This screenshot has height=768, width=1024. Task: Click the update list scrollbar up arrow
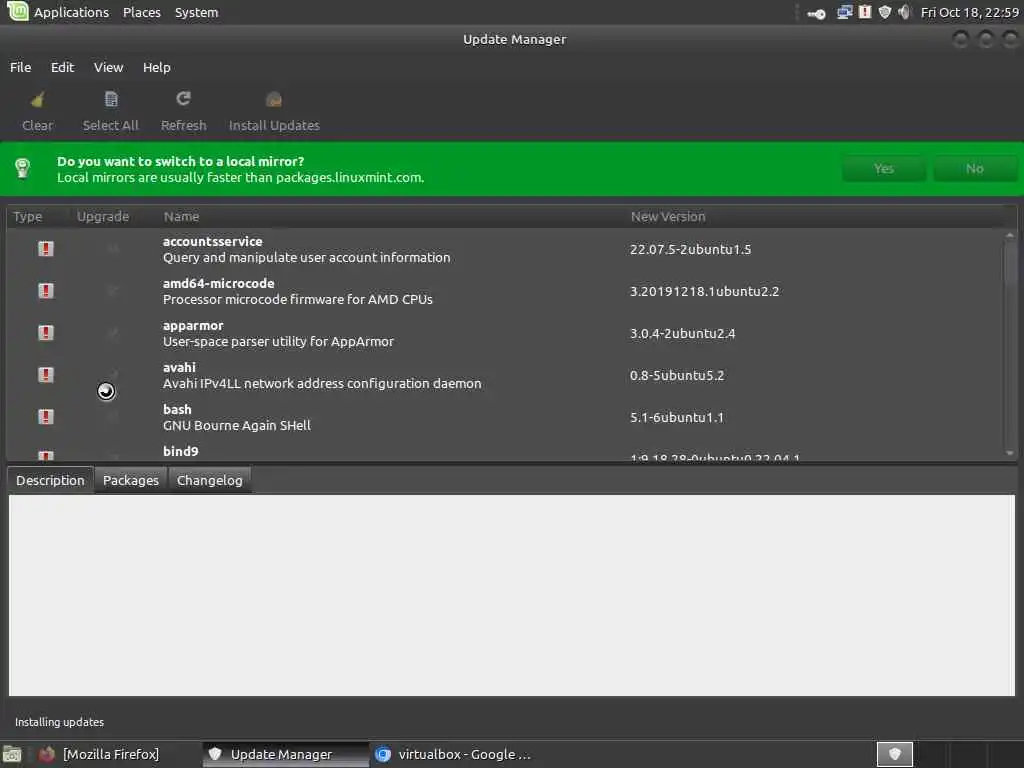coord(1010,234)
